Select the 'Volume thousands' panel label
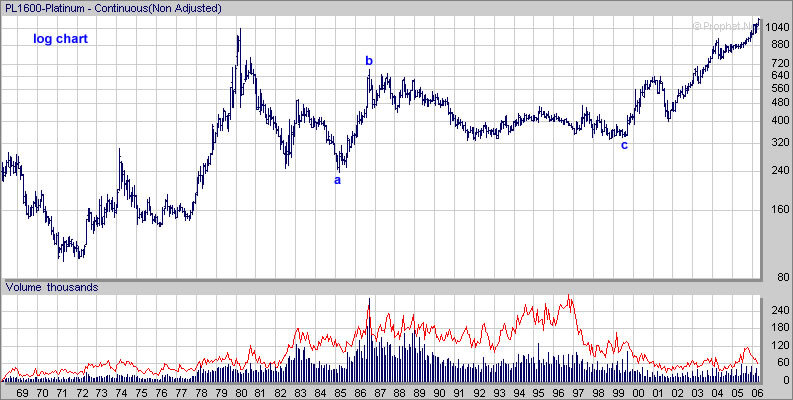 52,287
